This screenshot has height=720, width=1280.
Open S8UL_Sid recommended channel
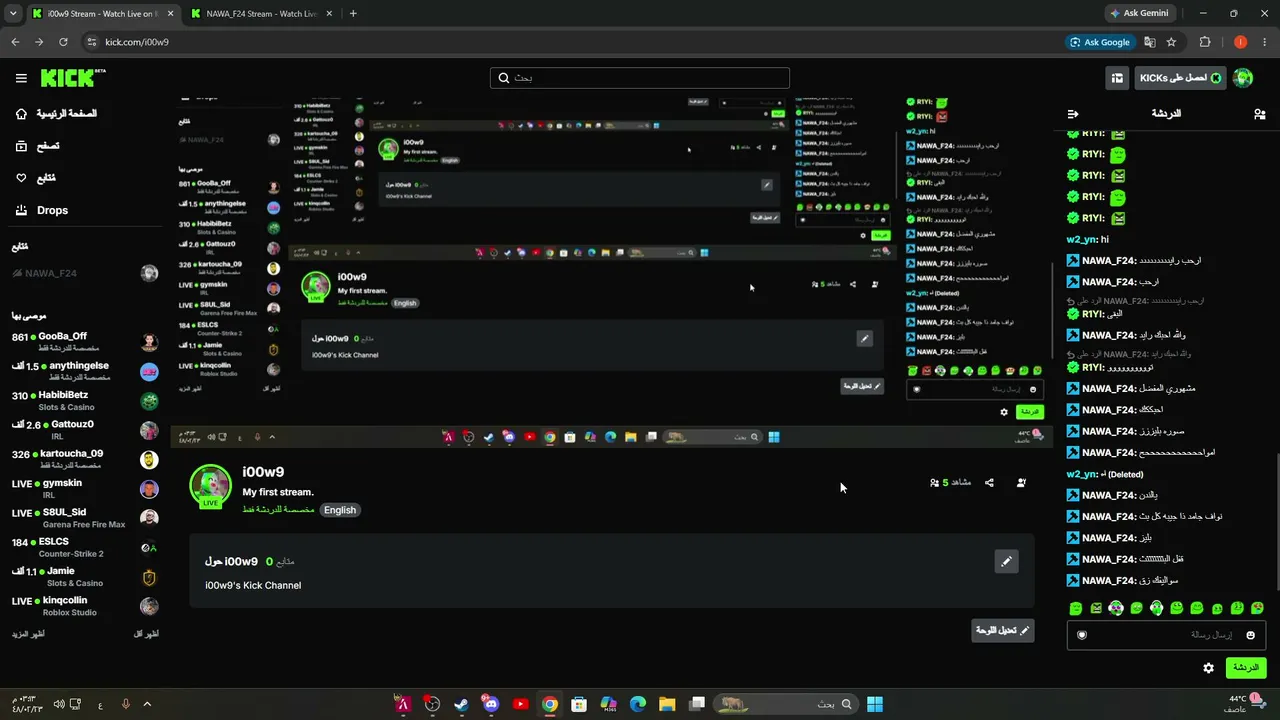pyautogui.click(x=85, y=518)
